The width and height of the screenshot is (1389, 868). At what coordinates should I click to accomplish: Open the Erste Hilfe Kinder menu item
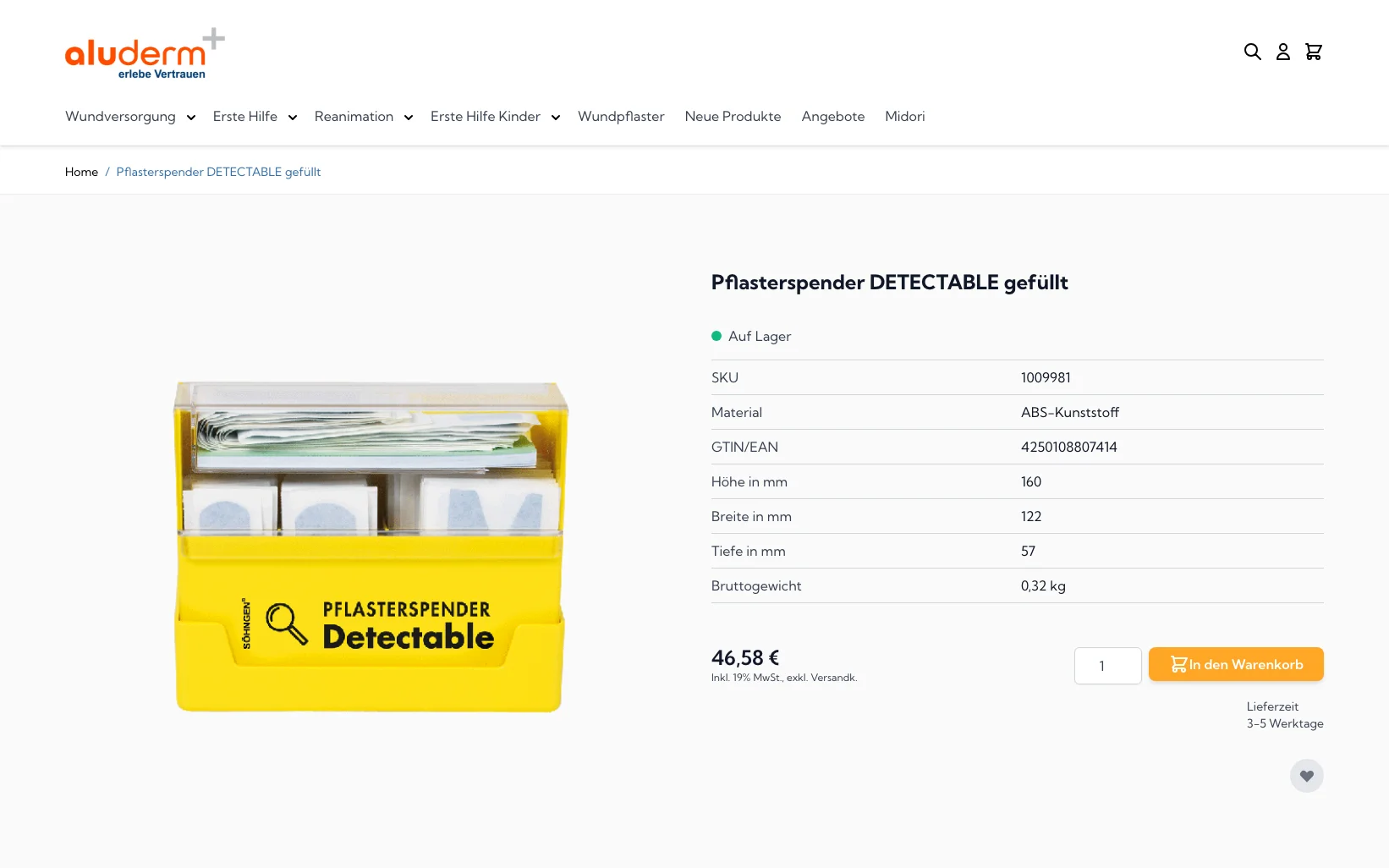pos(486,117)
